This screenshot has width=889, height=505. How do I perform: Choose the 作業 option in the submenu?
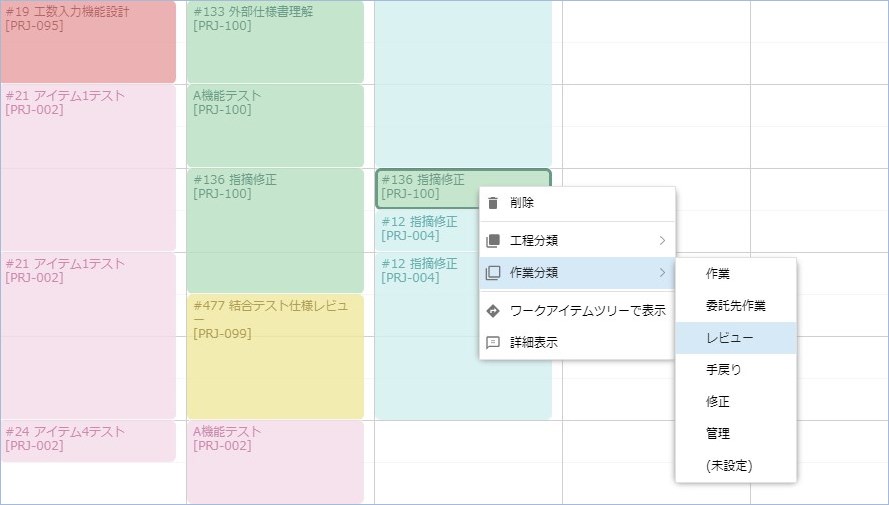(718, 274)
